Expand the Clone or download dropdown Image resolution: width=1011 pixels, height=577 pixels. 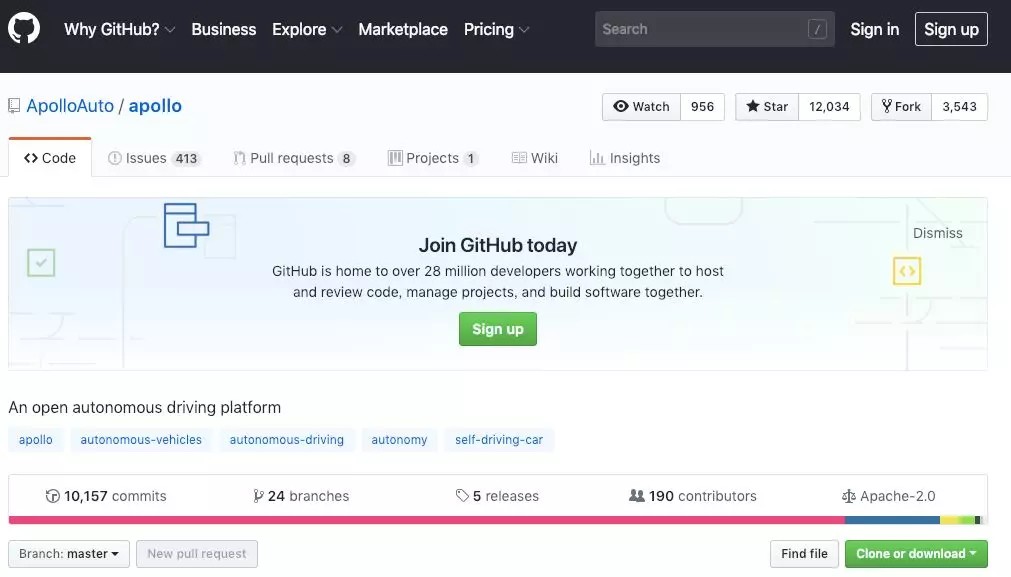point(916,554)
